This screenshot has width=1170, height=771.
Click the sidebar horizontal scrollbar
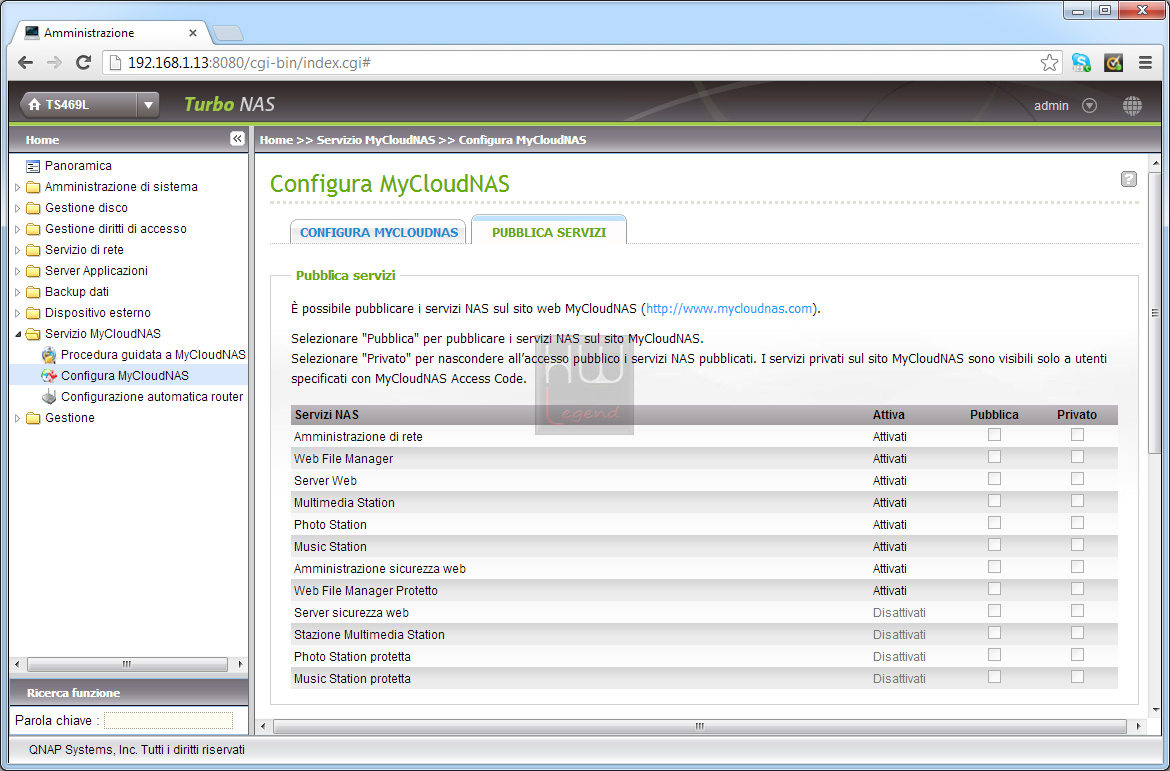click(128, 664)
